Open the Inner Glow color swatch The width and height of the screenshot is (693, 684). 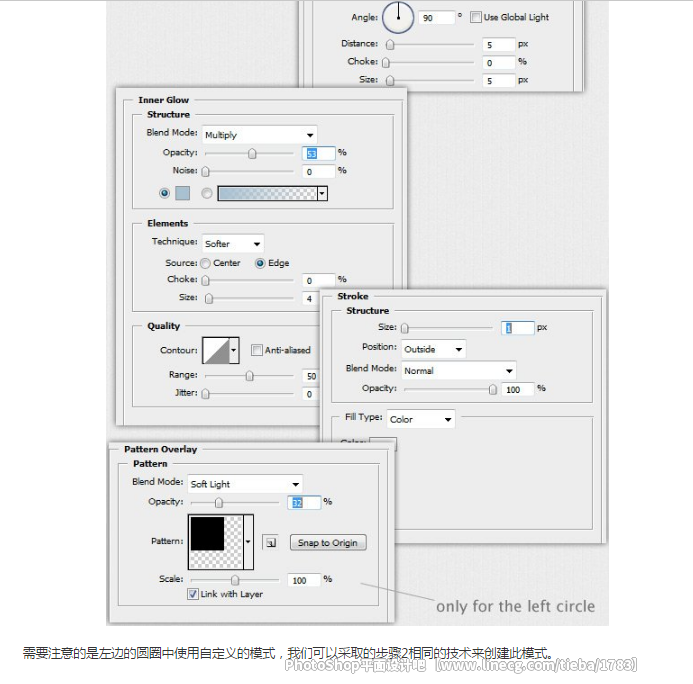183,193
